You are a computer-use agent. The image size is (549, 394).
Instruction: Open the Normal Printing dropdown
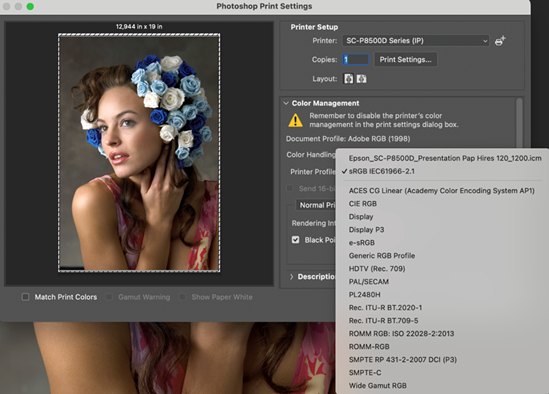point(316,205)
